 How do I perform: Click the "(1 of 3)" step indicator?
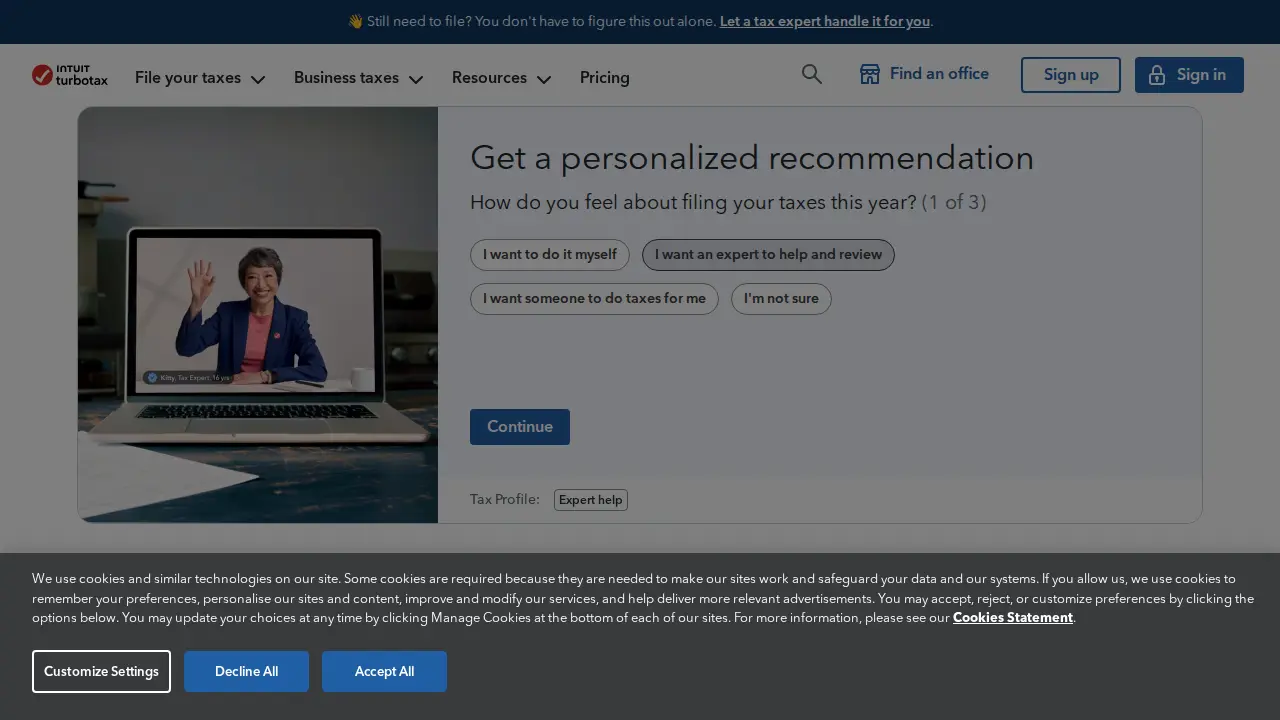click(954, 202)
